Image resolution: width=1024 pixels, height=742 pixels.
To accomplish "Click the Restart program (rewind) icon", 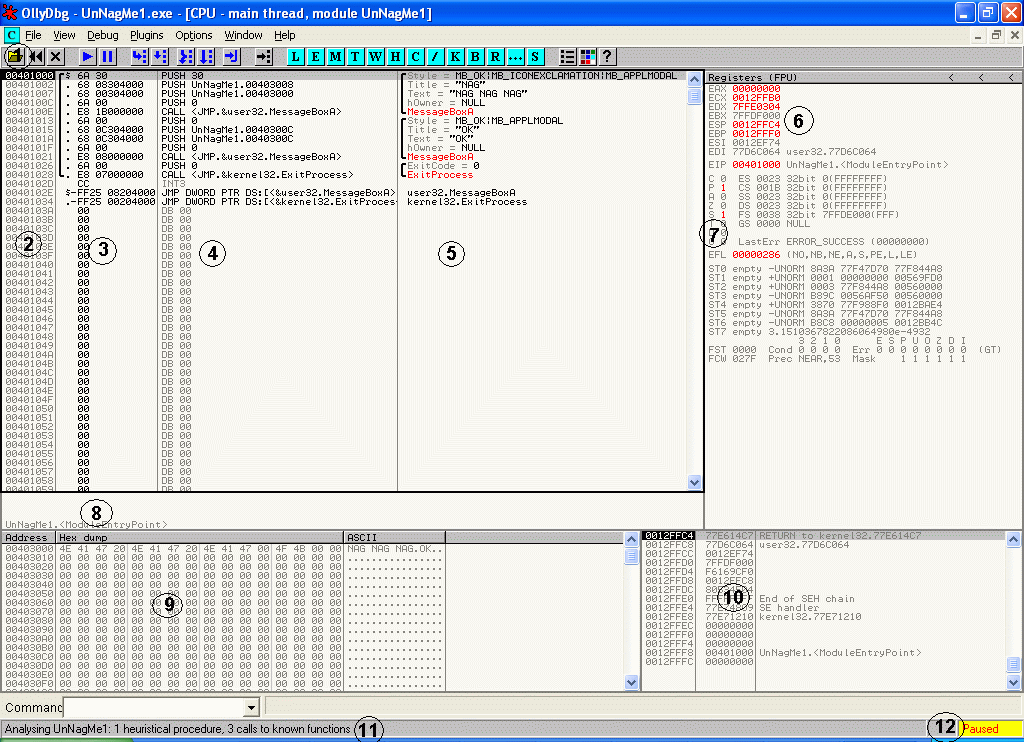I will coord(36,57).
